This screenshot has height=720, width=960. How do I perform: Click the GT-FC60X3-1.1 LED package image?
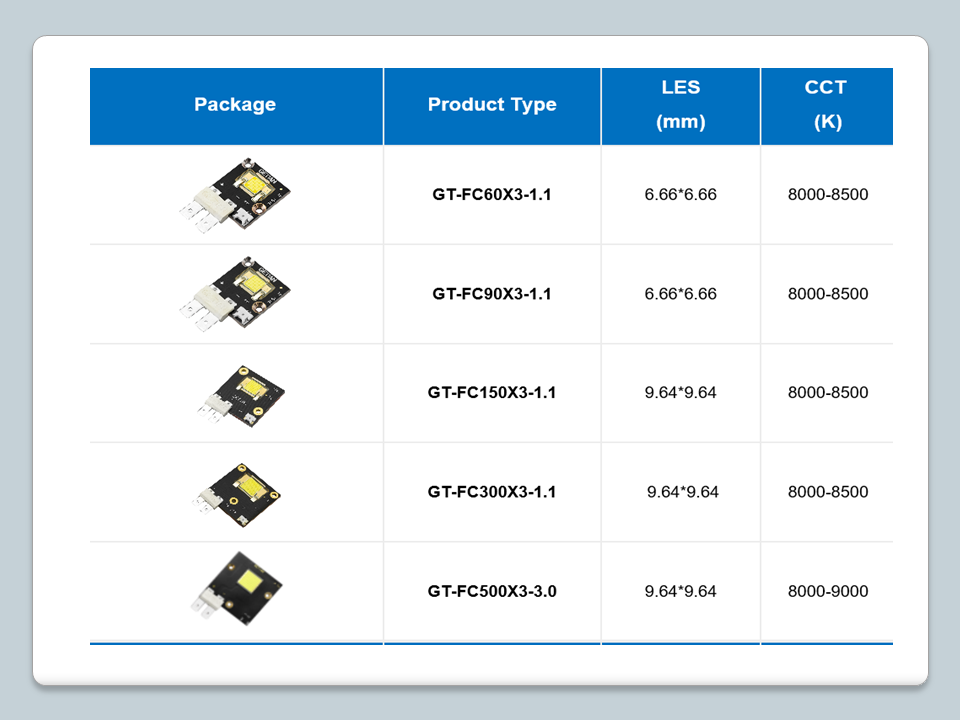(236, 195)
